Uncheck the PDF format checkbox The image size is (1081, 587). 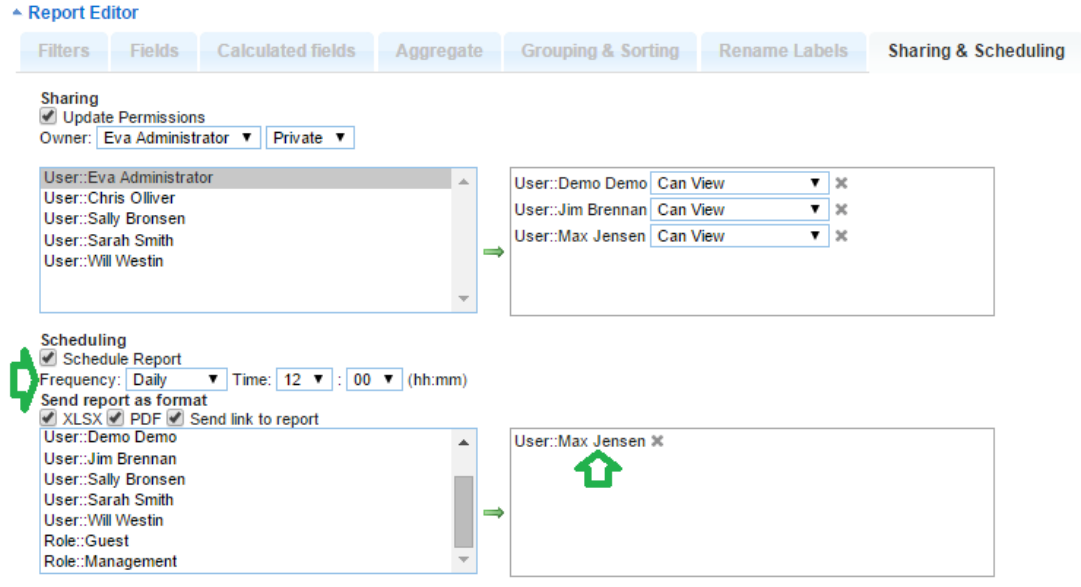115,418
